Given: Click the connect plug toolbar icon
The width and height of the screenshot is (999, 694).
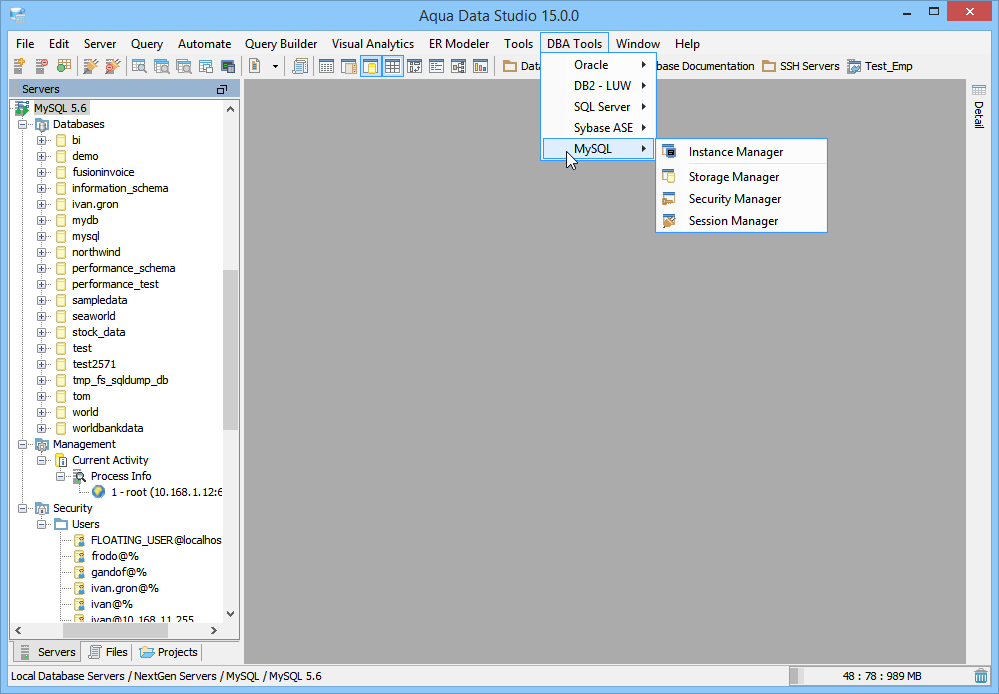Looking at the screenshot, I should pos(91,66).
